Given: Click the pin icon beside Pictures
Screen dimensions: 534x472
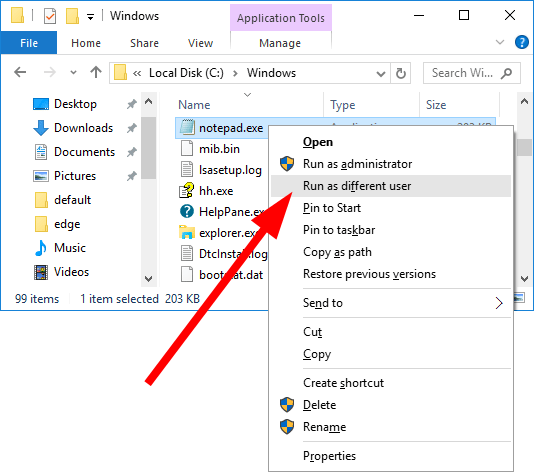Looking at the screenshot, I should 131,176.
